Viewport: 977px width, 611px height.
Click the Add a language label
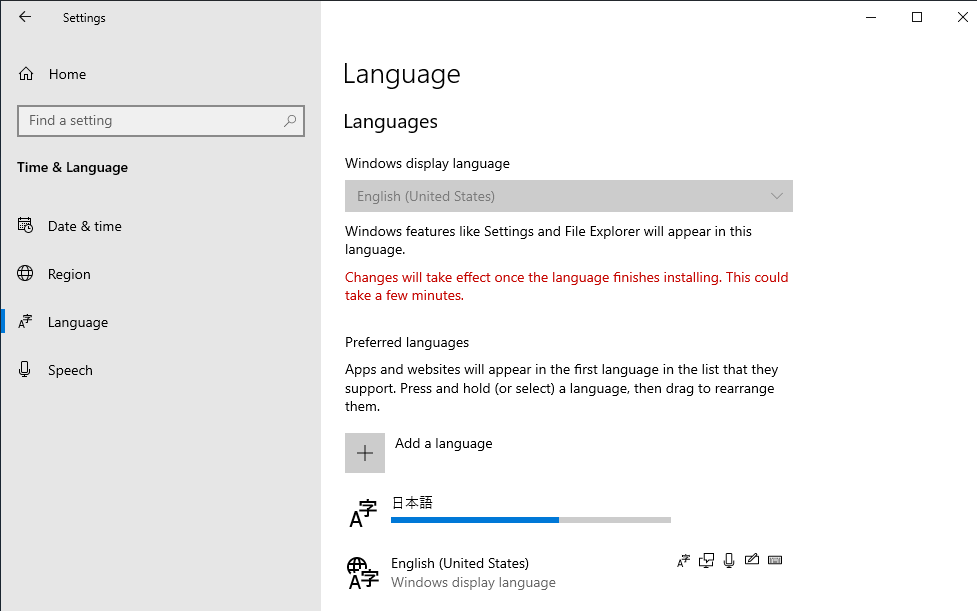[x=444, y=443]
